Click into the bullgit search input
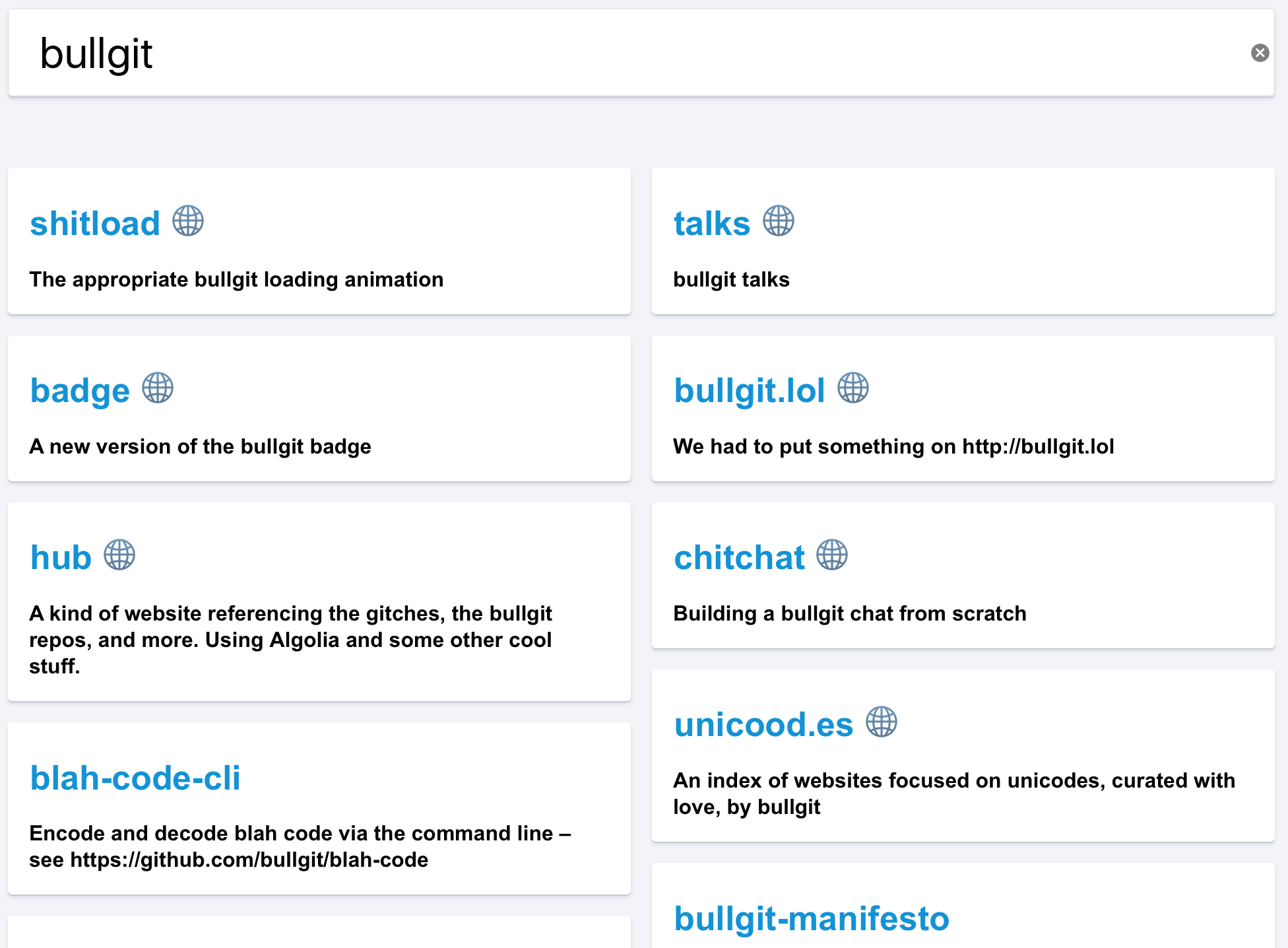 click(594, 53)
